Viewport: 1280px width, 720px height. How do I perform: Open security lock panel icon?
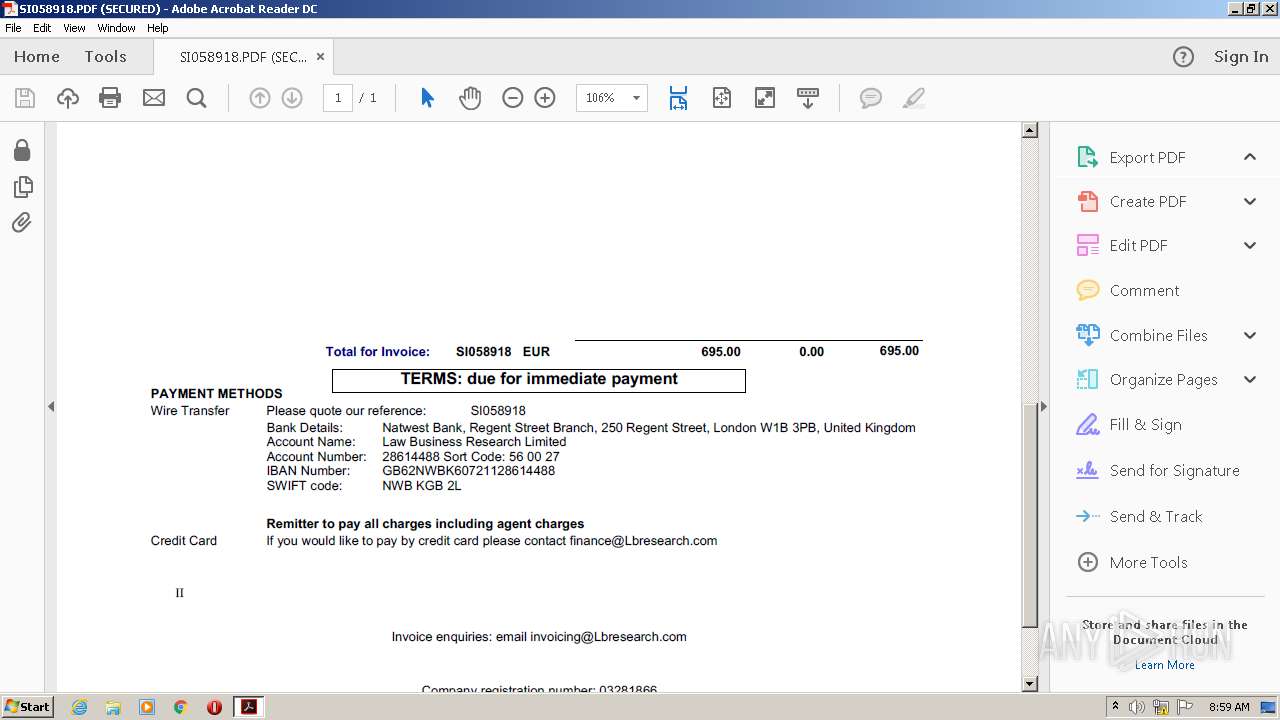22,150
